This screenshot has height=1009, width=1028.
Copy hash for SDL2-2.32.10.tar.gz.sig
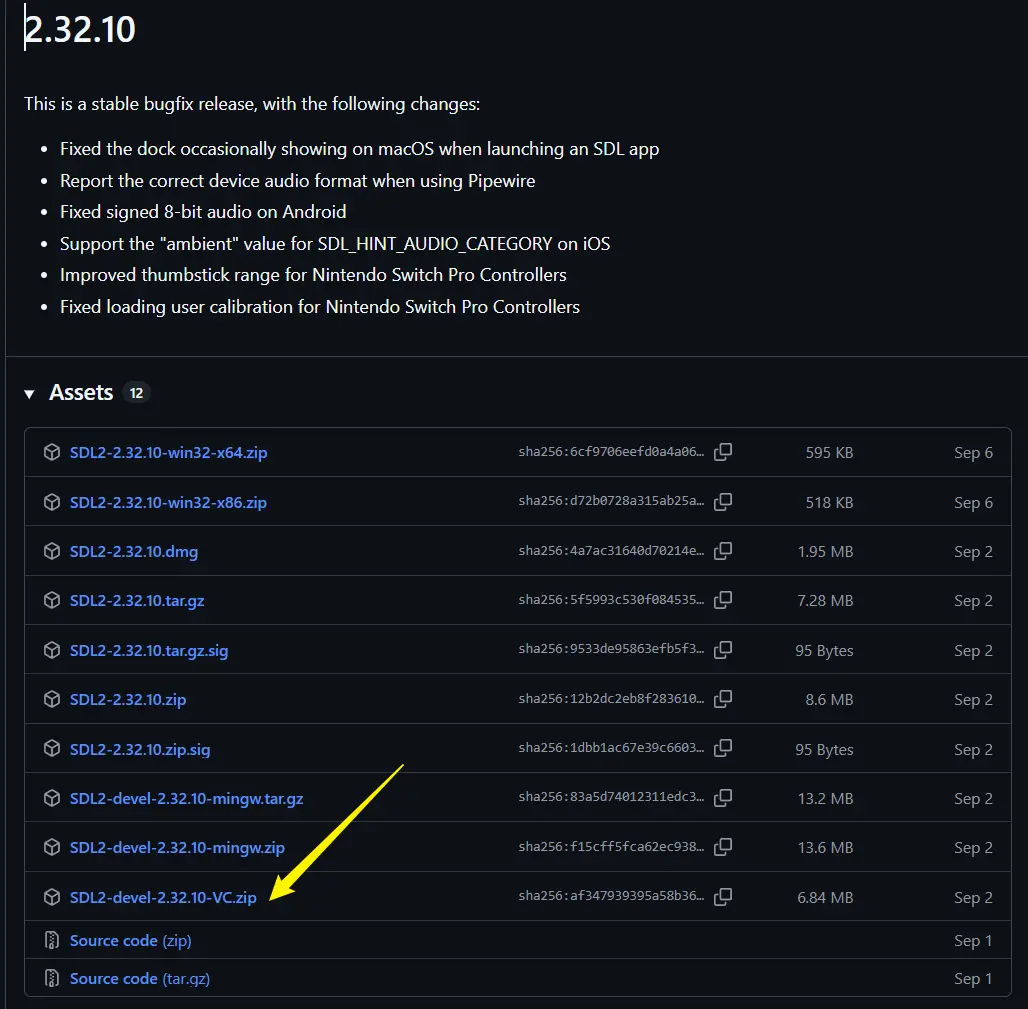(723, 650)
